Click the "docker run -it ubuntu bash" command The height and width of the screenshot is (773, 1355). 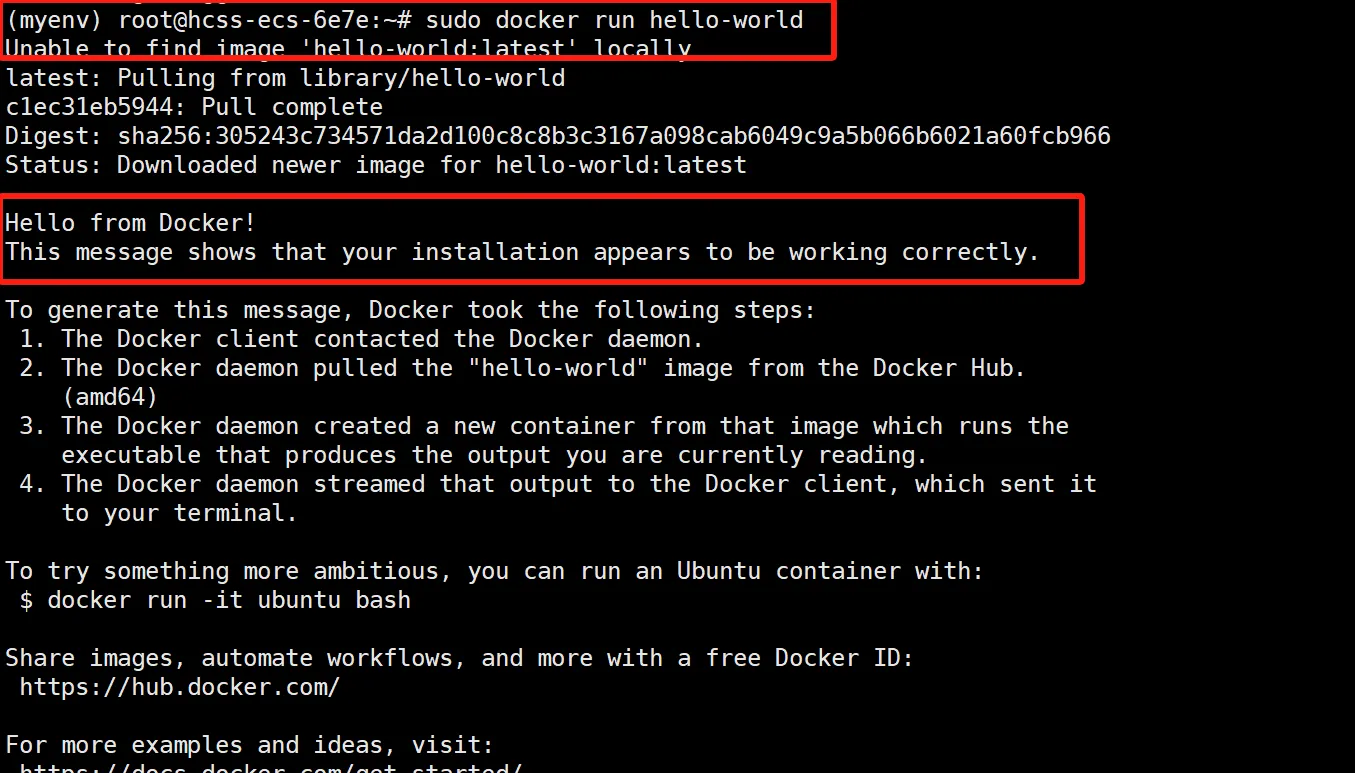coord(229,600)
